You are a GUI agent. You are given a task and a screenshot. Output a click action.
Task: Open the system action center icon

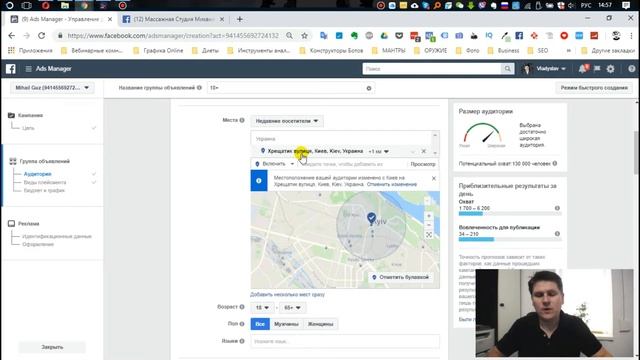tap(626, 5)
